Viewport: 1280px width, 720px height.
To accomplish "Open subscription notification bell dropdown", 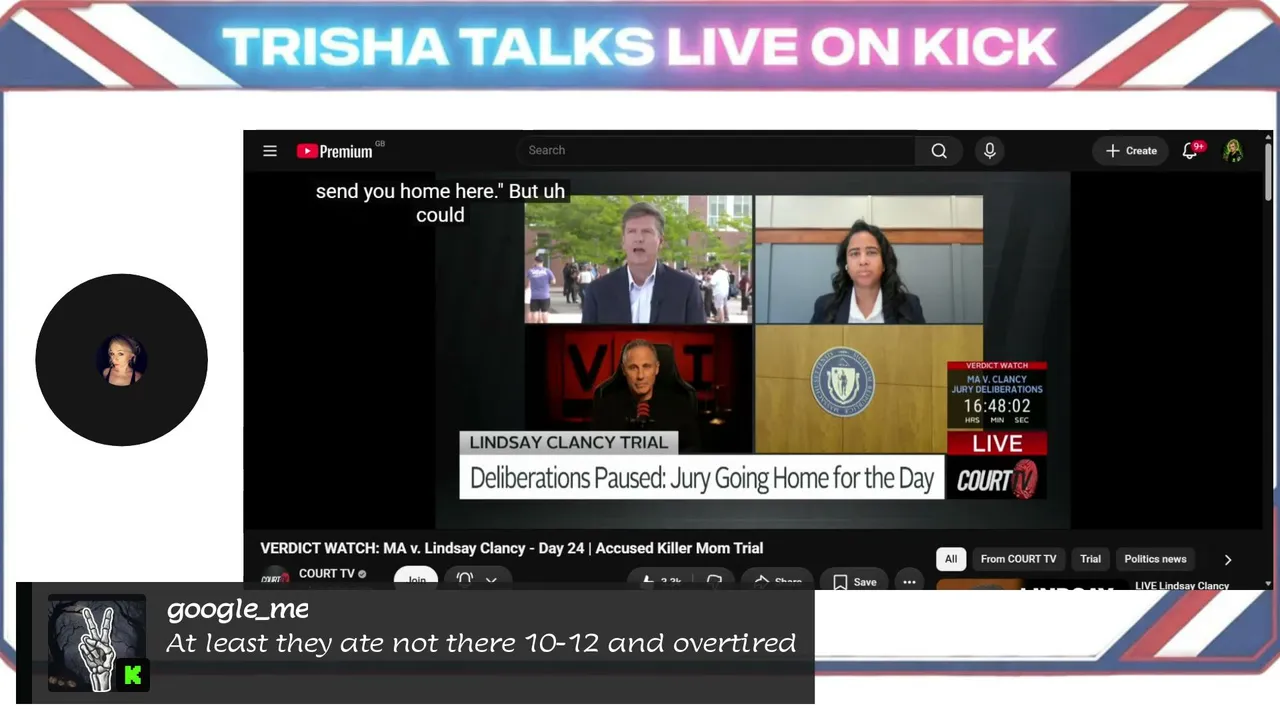I will 477,579.
